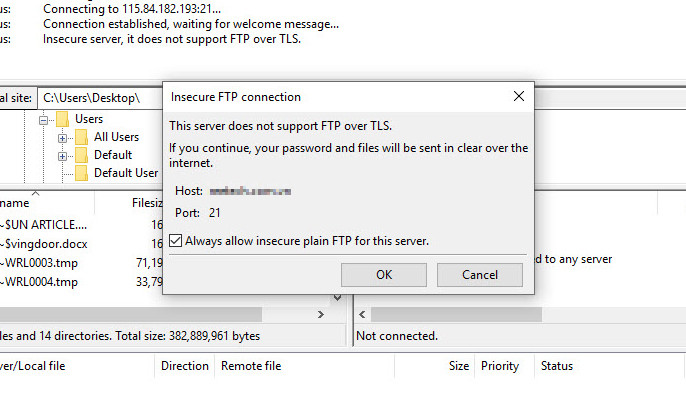The image size is (686, 399).
Task: Sort queue by the Direction column
Action: [x=185, y=366]
